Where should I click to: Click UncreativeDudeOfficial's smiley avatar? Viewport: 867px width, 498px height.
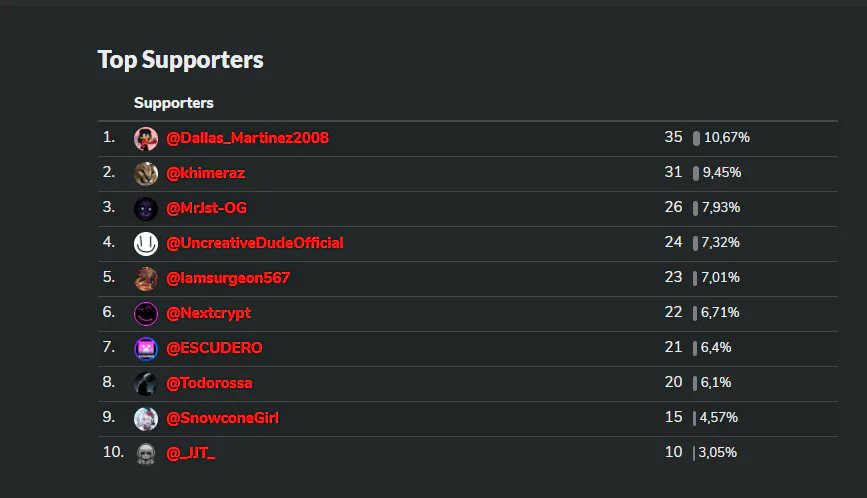click(146, 243)
